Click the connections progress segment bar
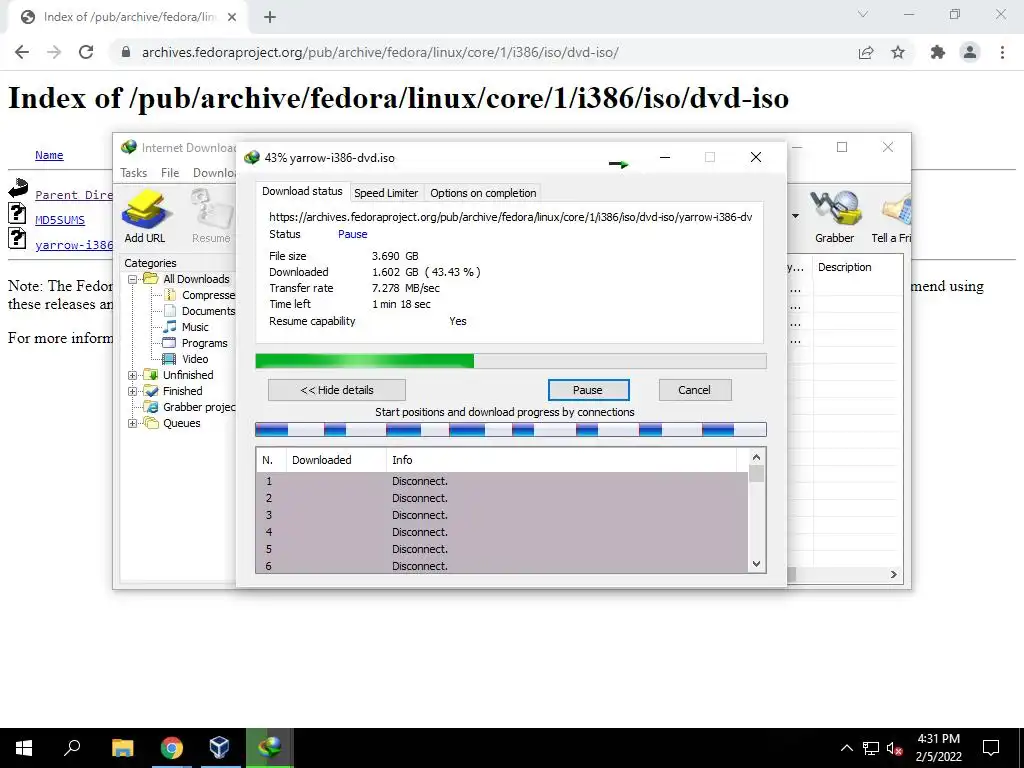 511,429
